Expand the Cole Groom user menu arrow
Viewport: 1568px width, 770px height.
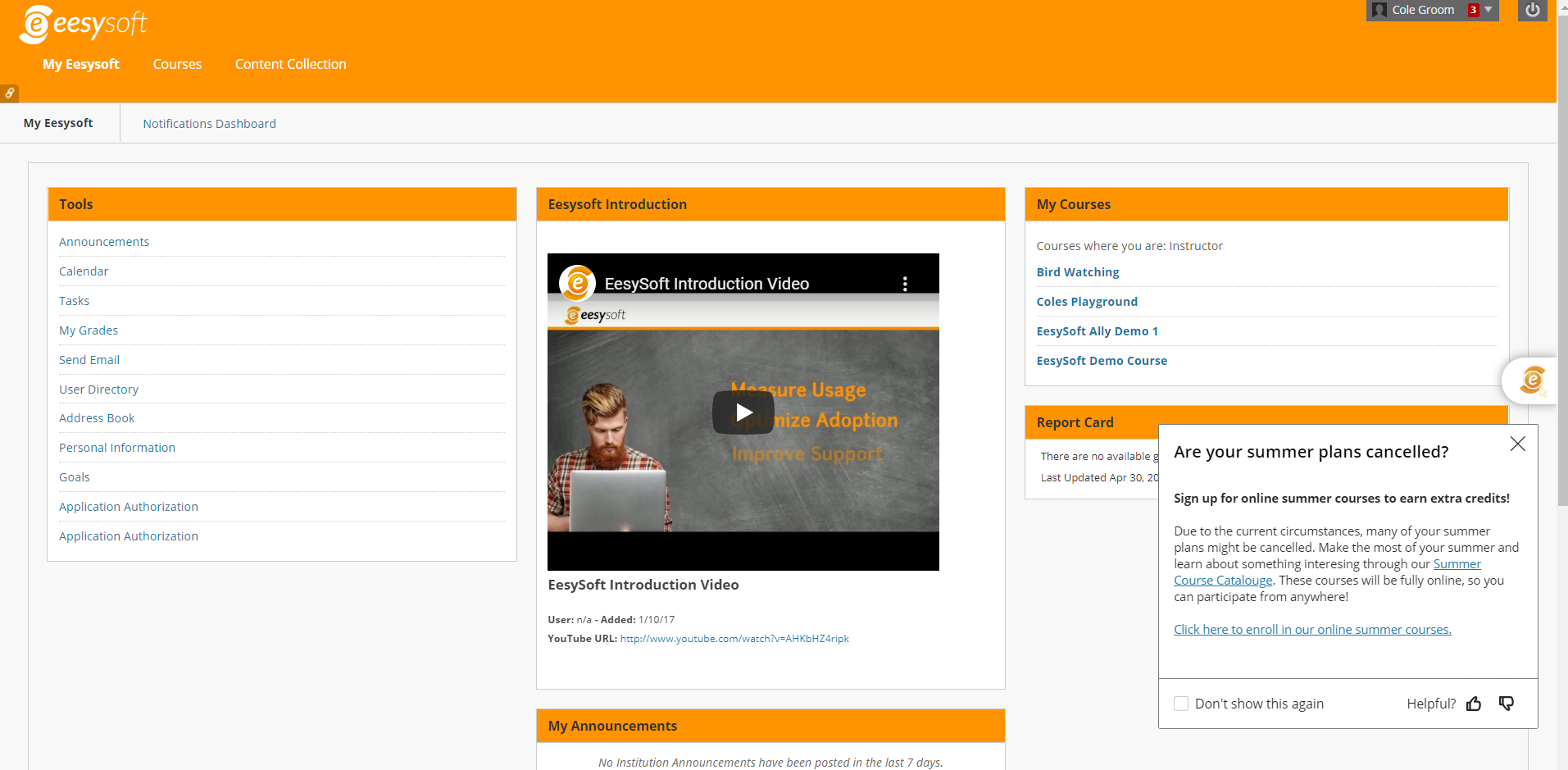(x=1488, y=10)
